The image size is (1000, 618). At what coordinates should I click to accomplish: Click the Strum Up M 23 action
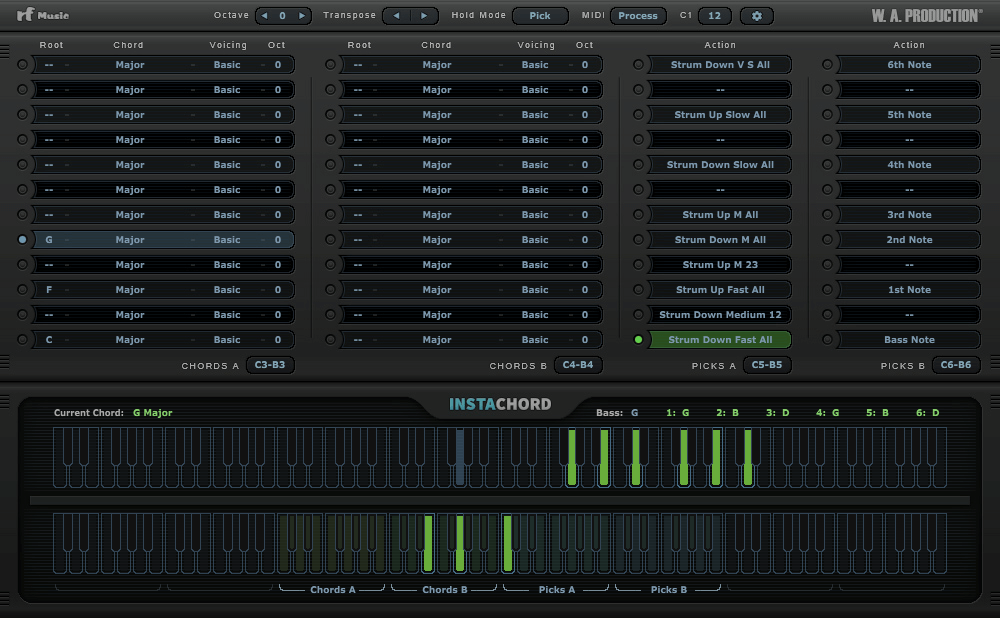click(720, 265)
